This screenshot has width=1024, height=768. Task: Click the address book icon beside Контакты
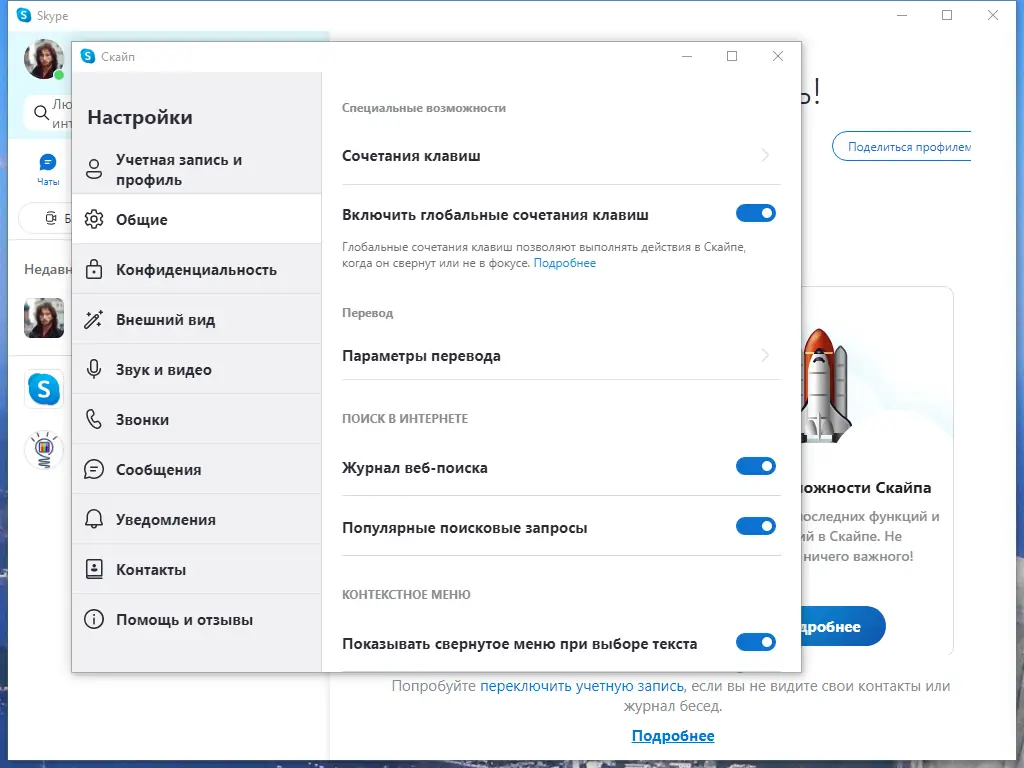[x=94, y=569]
